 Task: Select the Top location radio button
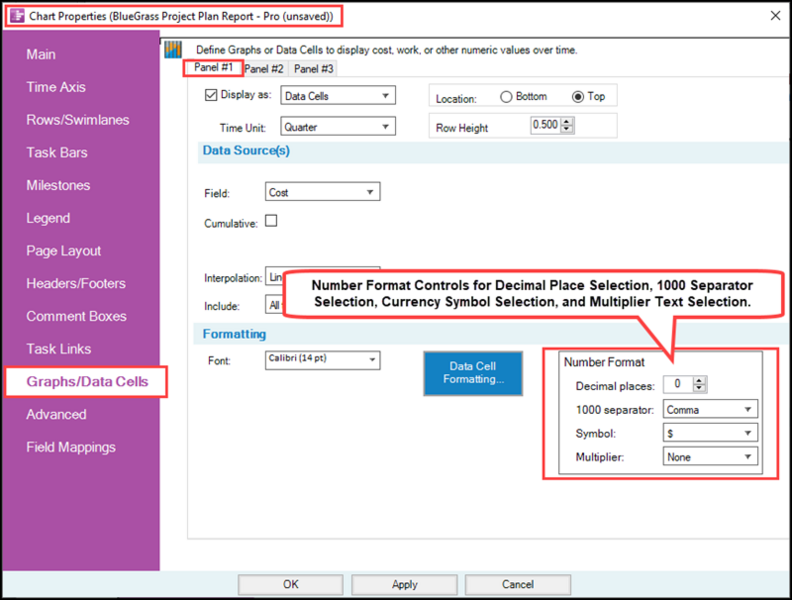click(578, 96)
